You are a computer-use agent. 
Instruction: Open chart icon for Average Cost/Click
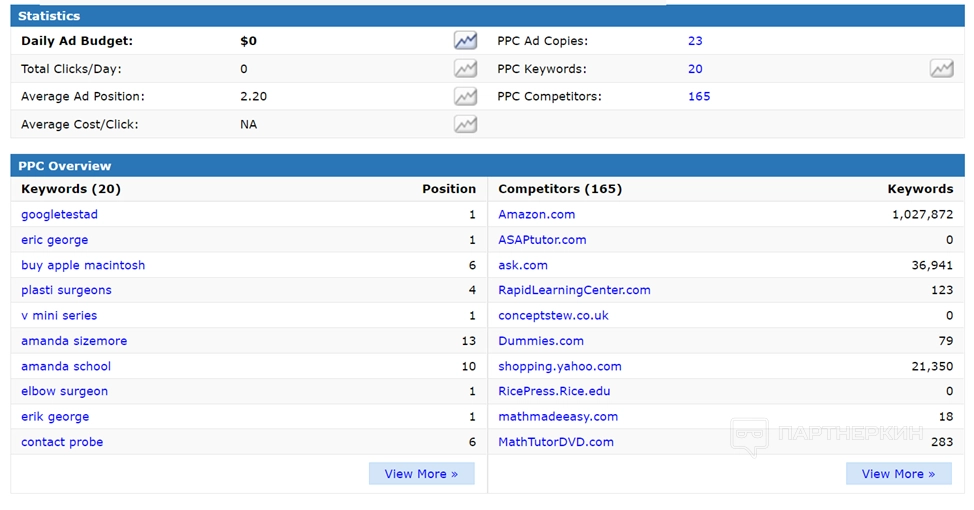(x=465, y=124)
